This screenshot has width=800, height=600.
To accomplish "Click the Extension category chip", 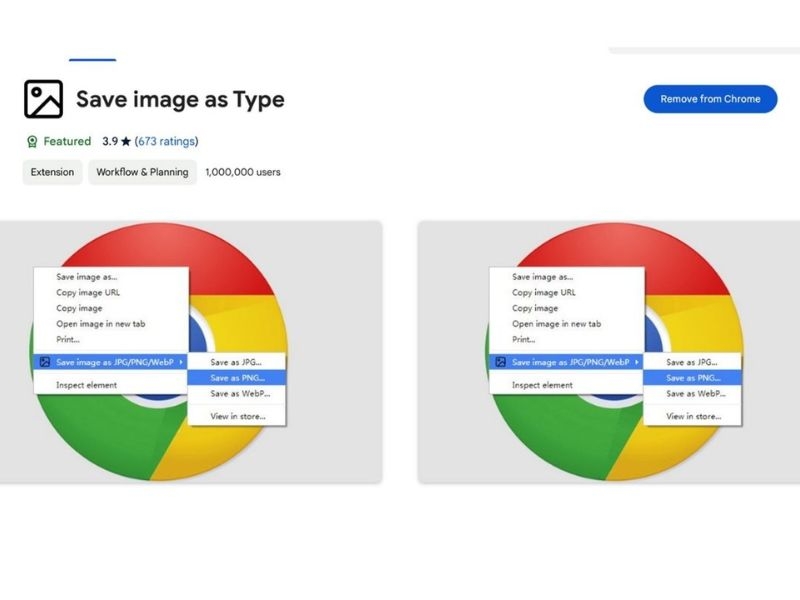I will (52, 172).
